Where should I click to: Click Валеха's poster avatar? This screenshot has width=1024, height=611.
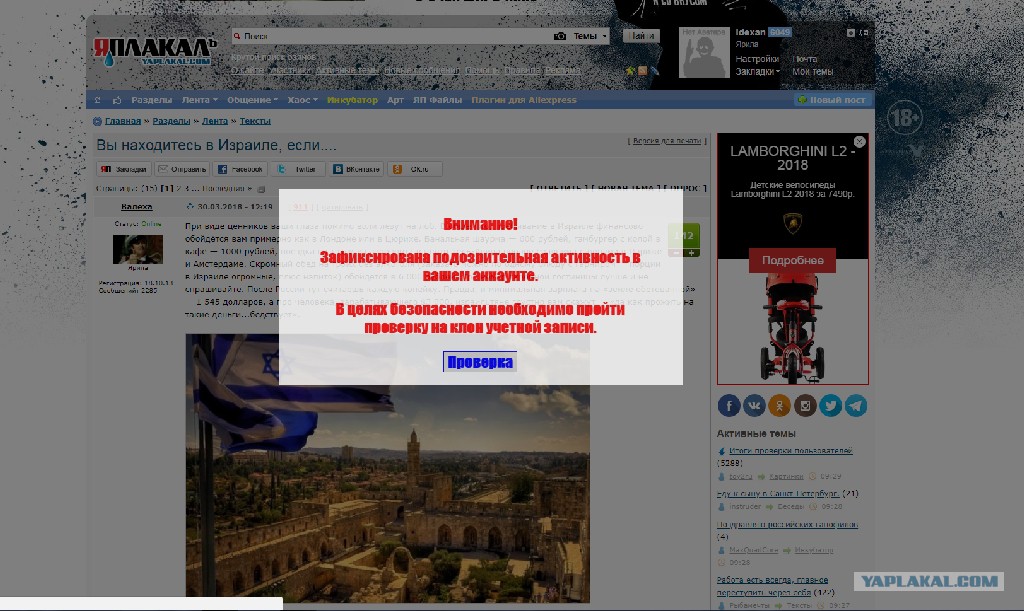pos(137,249)
